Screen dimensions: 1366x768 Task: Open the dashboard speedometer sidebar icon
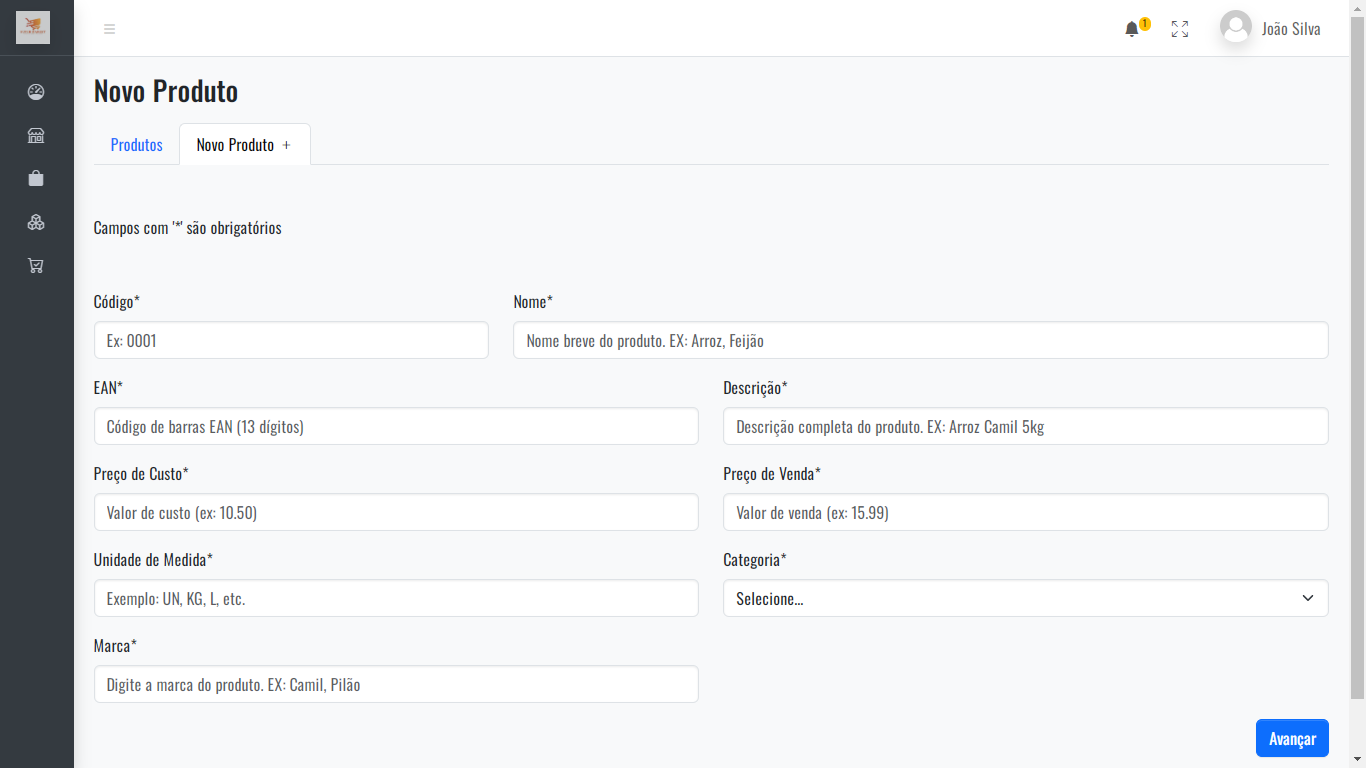(36, 92)
